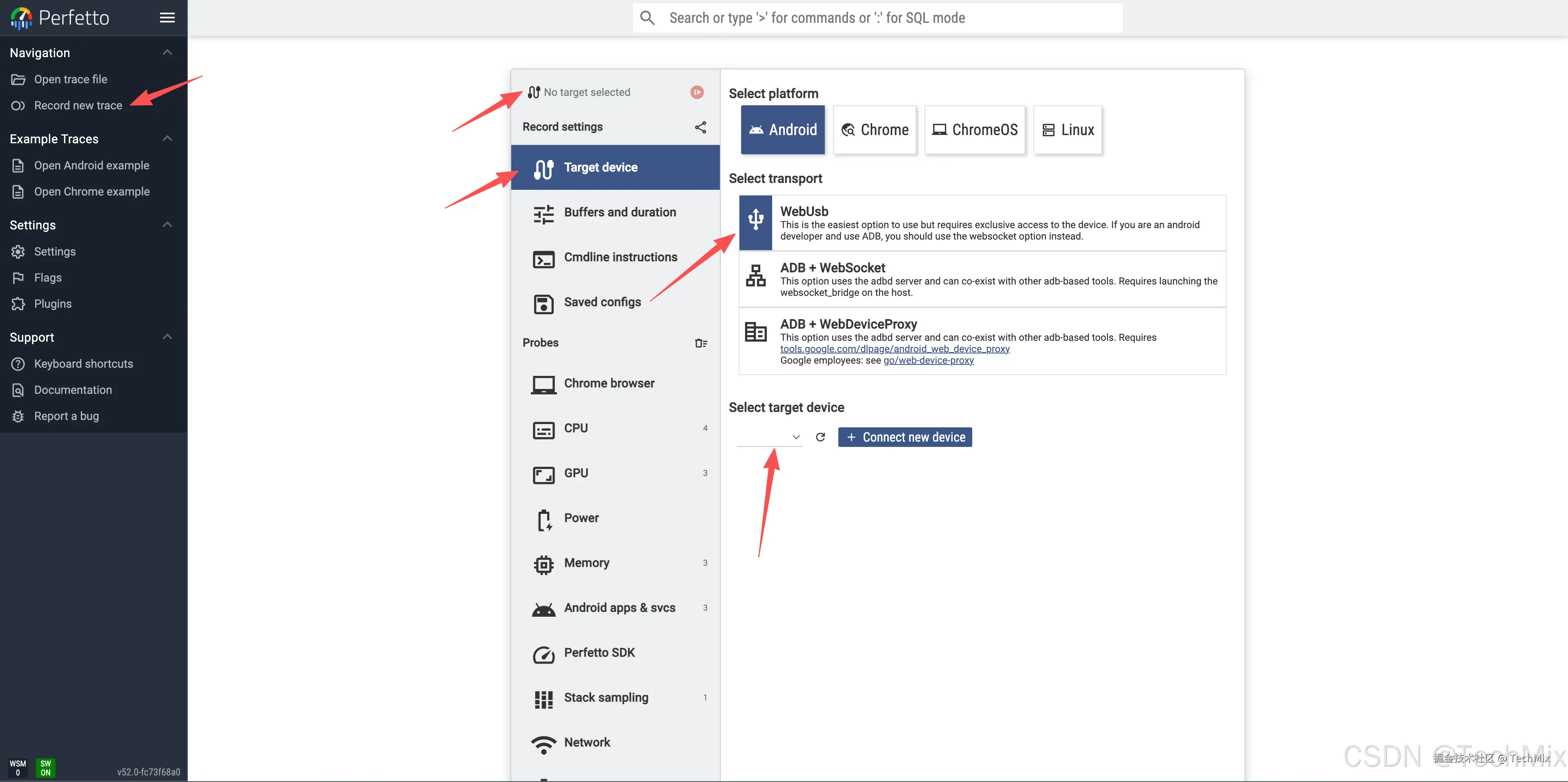Open the go/web-device-proxy link

(x=928, y=360)
